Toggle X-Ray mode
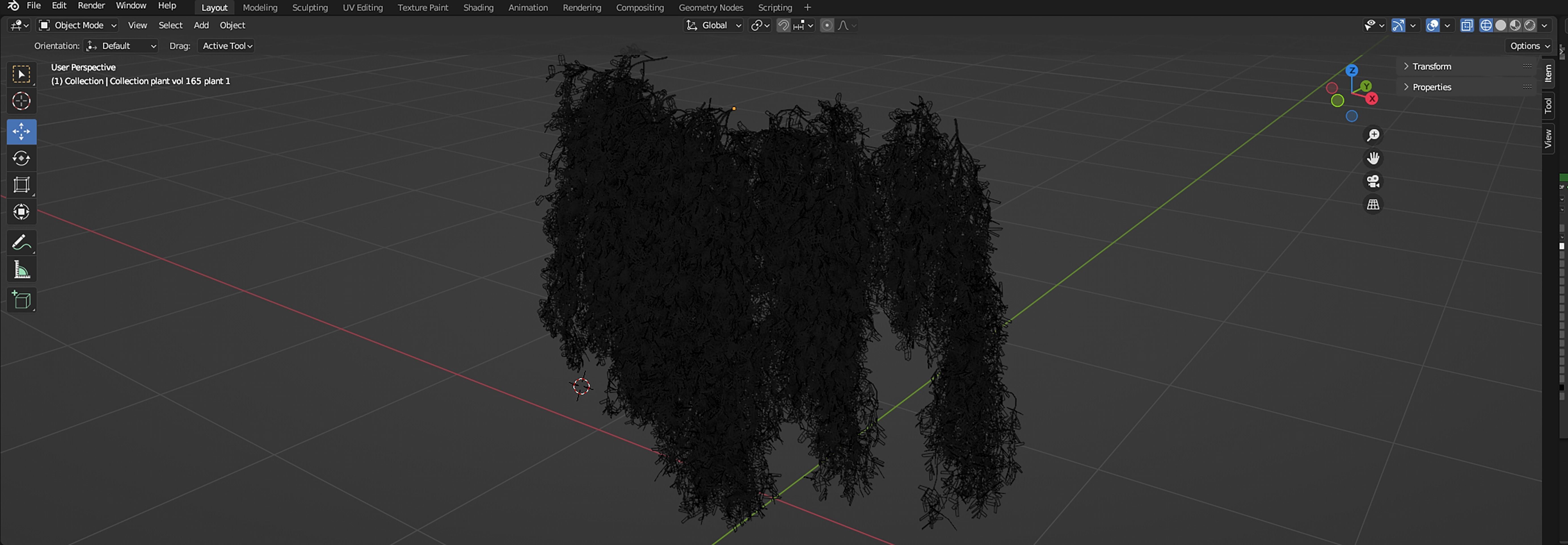The image size is (1568, 545). point(1467,25)
